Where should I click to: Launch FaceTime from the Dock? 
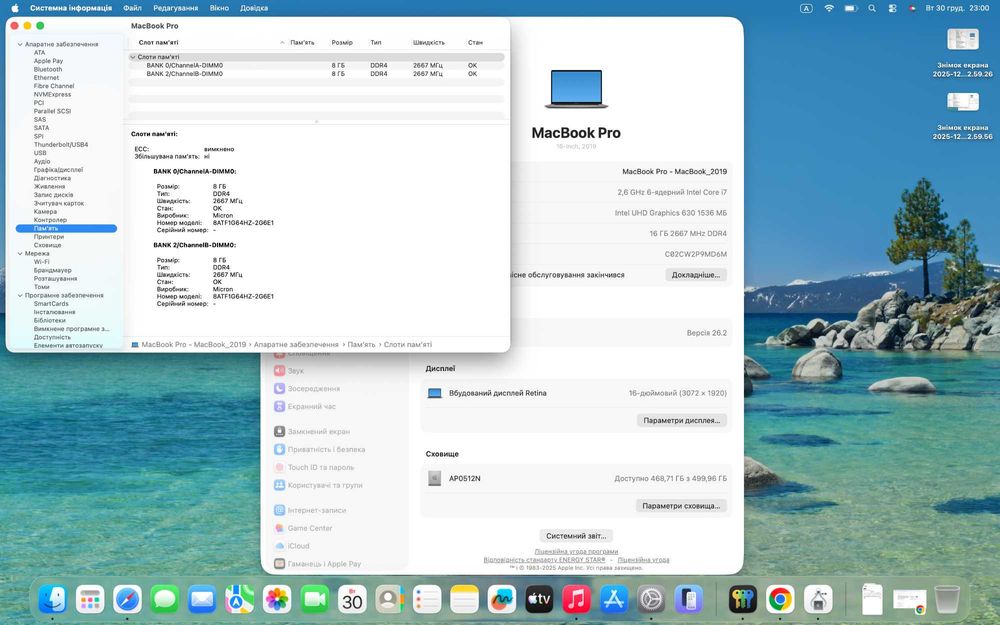pyautogui.click(x=314, y=599)
